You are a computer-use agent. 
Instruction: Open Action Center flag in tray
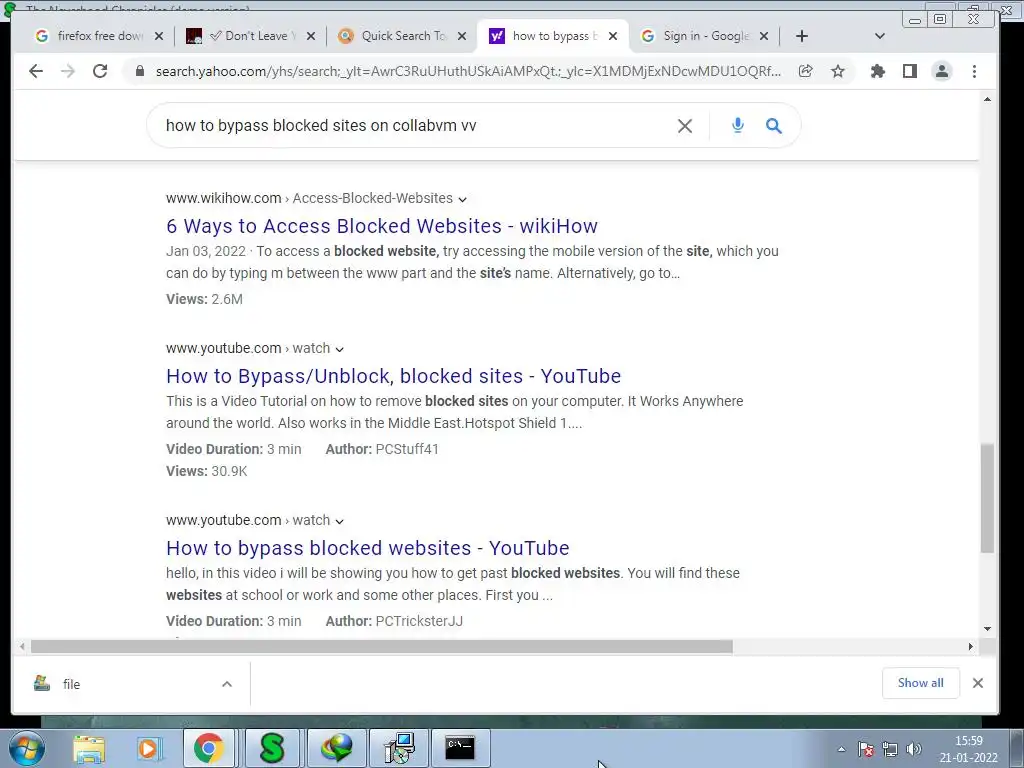pyautogui.click(x=866, y=749)
